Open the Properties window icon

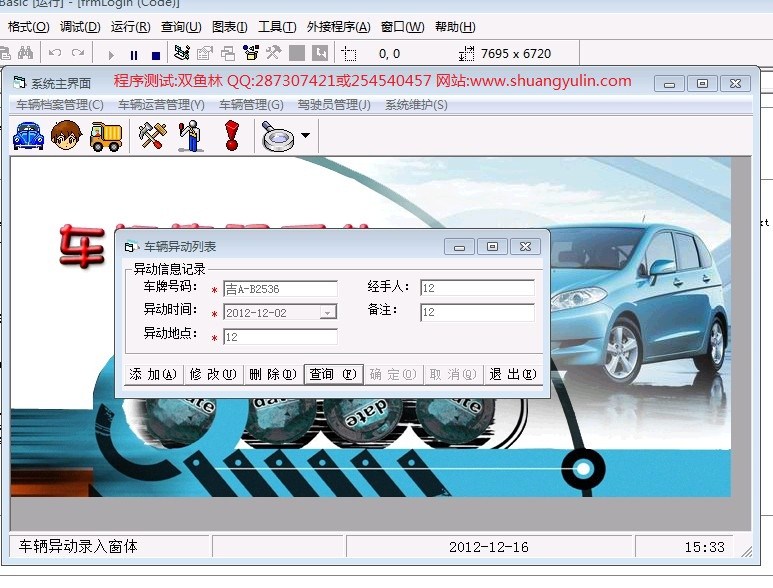click(x=205, y=53)
